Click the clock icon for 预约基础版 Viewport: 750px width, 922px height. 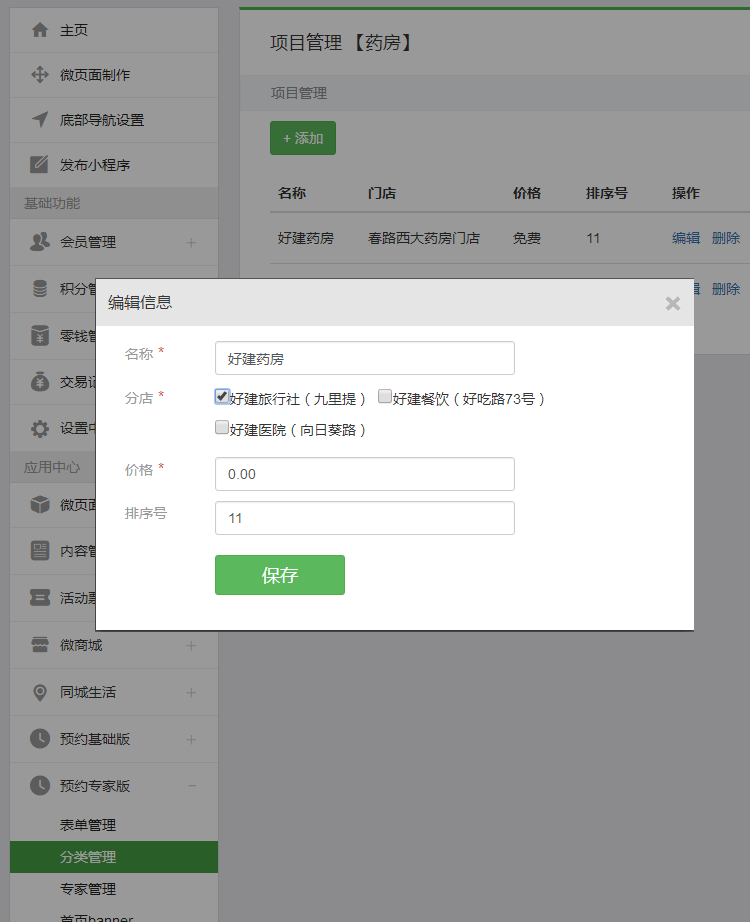click(40, 739)
